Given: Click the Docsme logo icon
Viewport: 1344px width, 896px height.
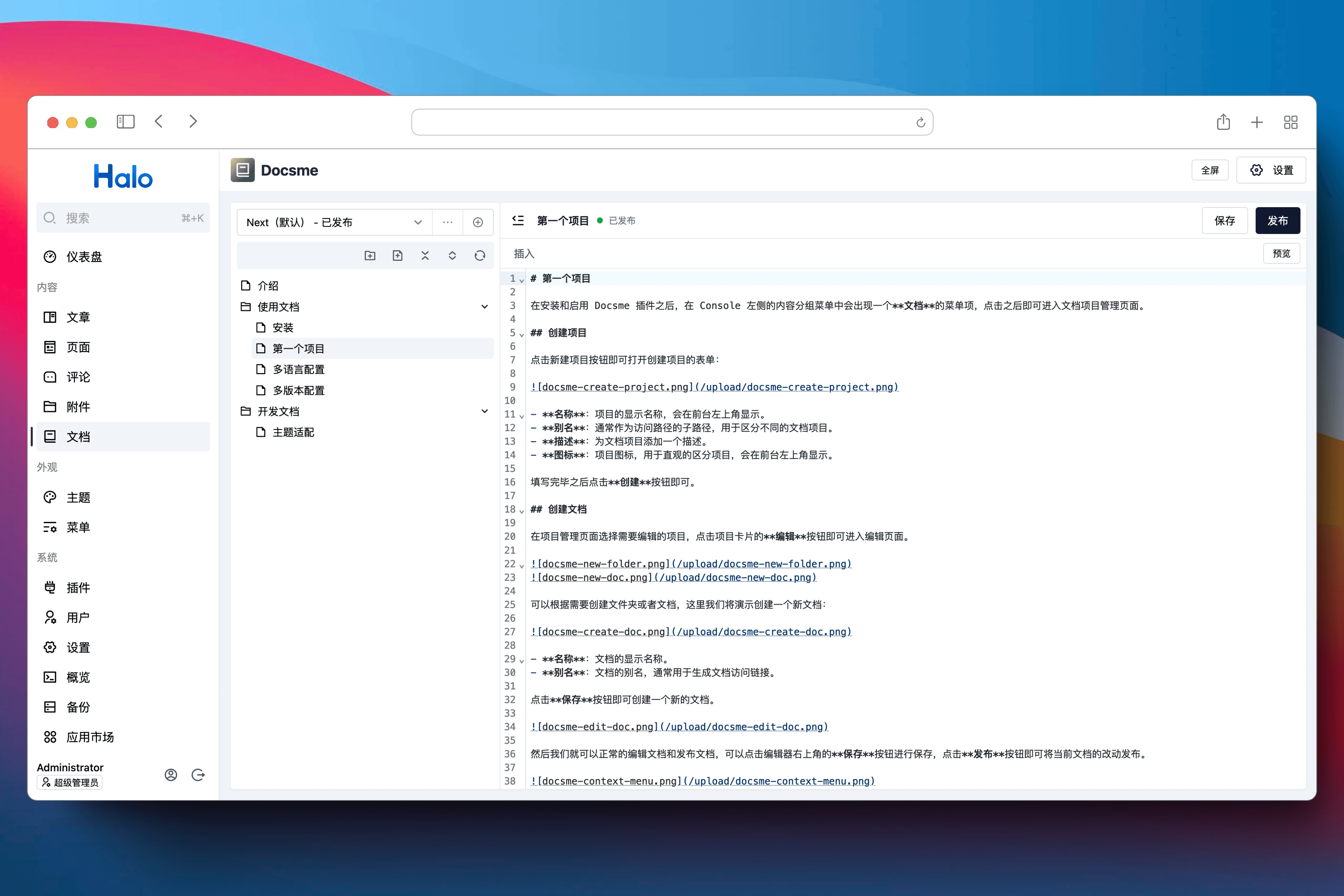Looking at the screenshot, I should coord(242,170).
